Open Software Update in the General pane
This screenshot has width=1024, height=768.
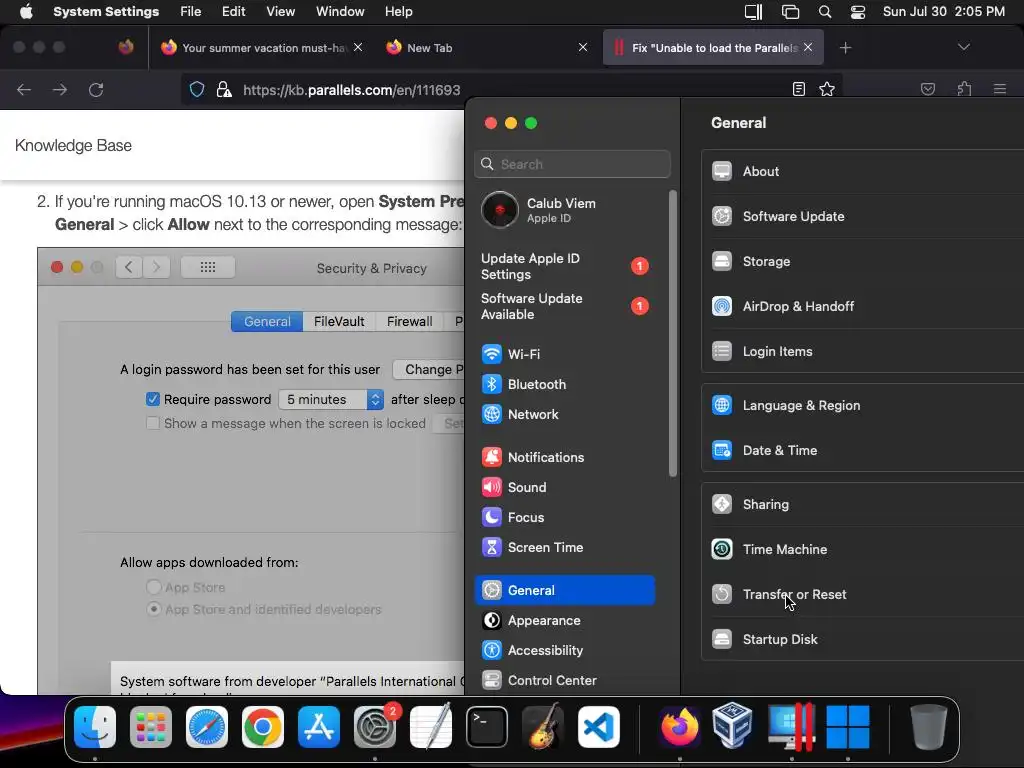coord(863,216)
